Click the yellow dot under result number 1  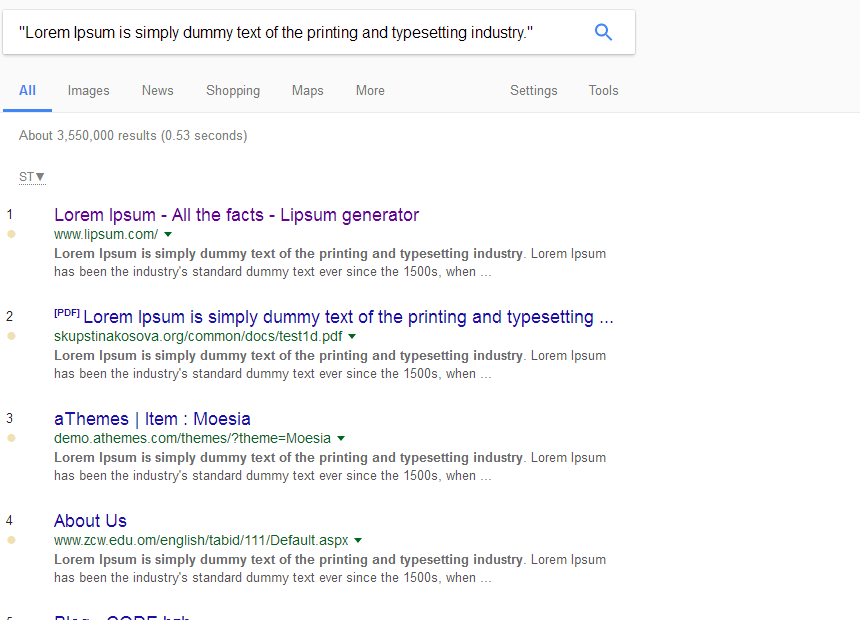coord(11,234)
